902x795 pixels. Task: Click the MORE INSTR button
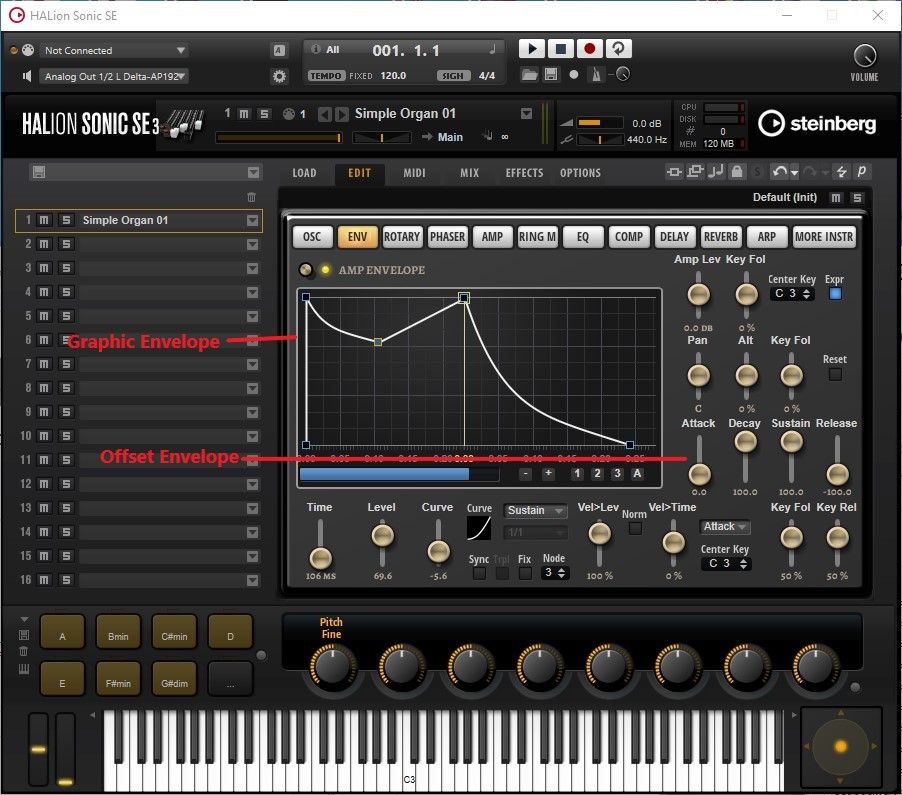click(x=824, y=236)
